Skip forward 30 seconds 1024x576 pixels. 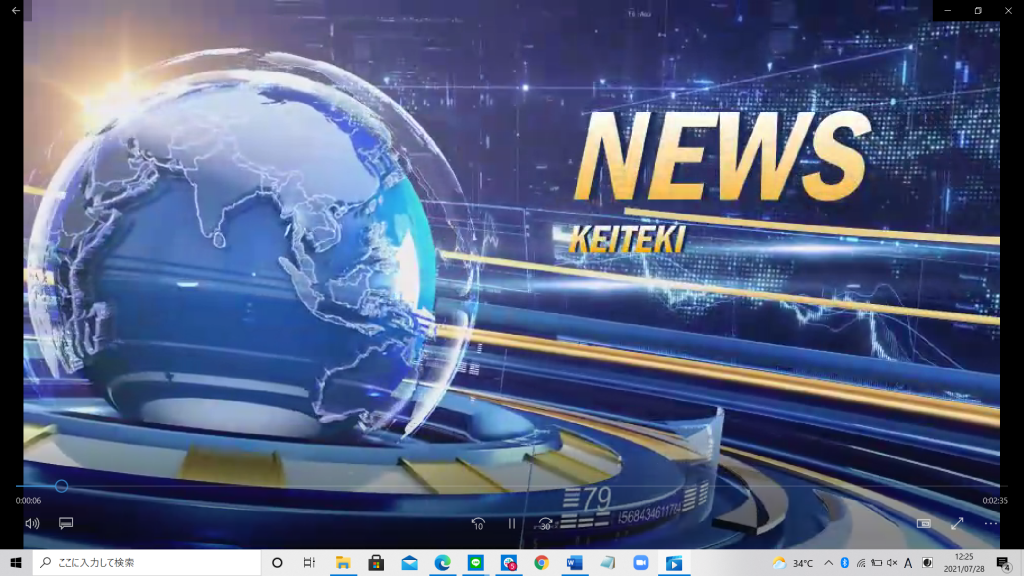point(545,523)
